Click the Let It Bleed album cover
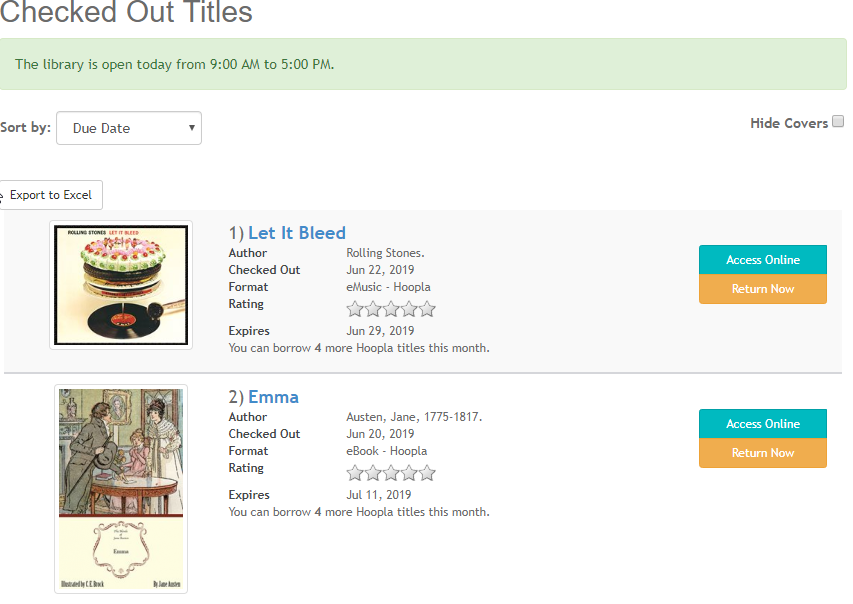853x604 pixels. click(121, 285)
